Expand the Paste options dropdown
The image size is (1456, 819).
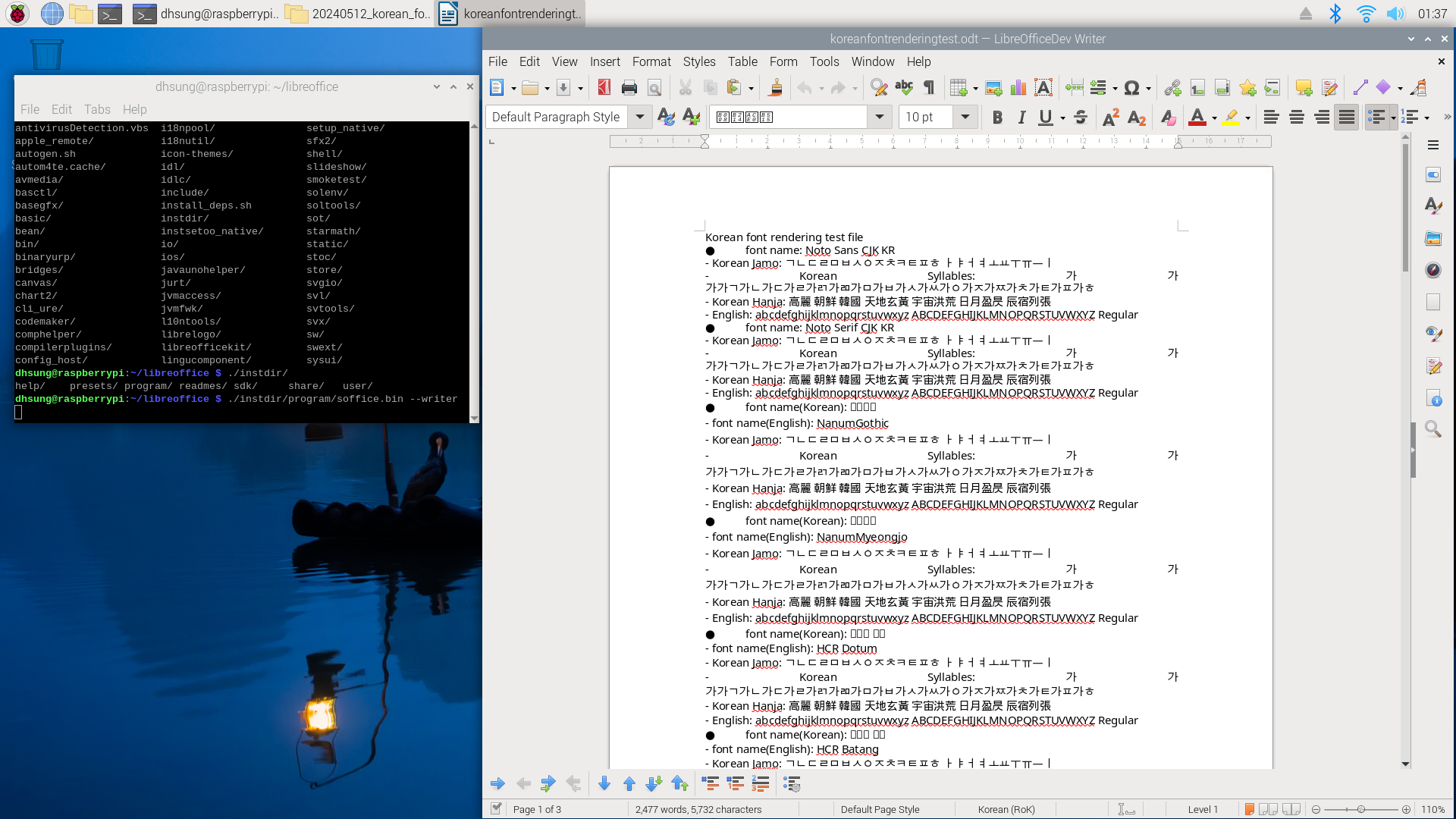751,89
